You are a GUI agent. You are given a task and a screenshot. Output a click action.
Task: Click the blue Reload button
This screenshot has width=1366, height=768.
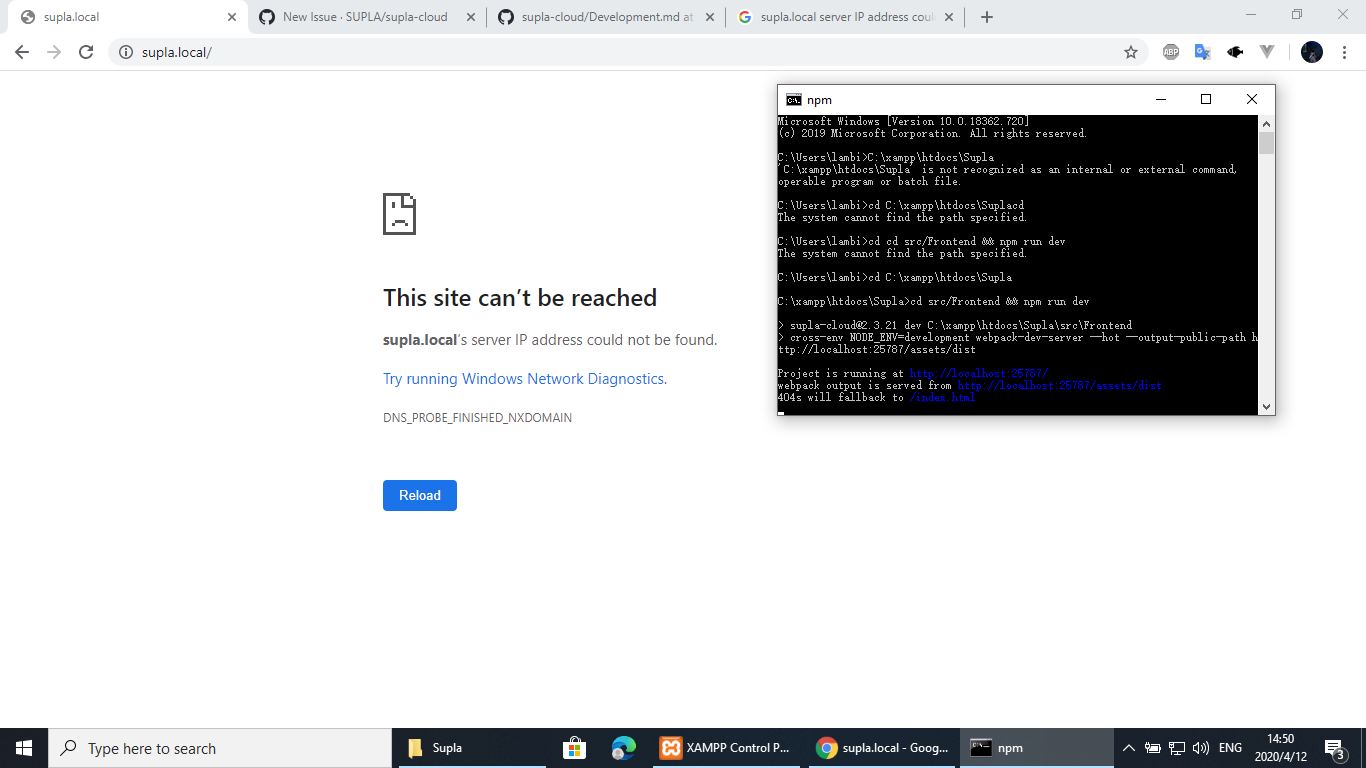[x=420, y=495]
